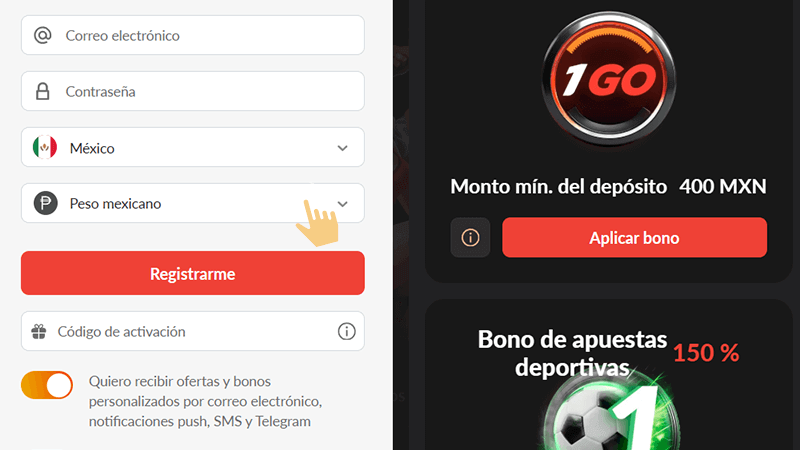Open the activation code info icon
The image size is (800, 450).
coord(346,331)
